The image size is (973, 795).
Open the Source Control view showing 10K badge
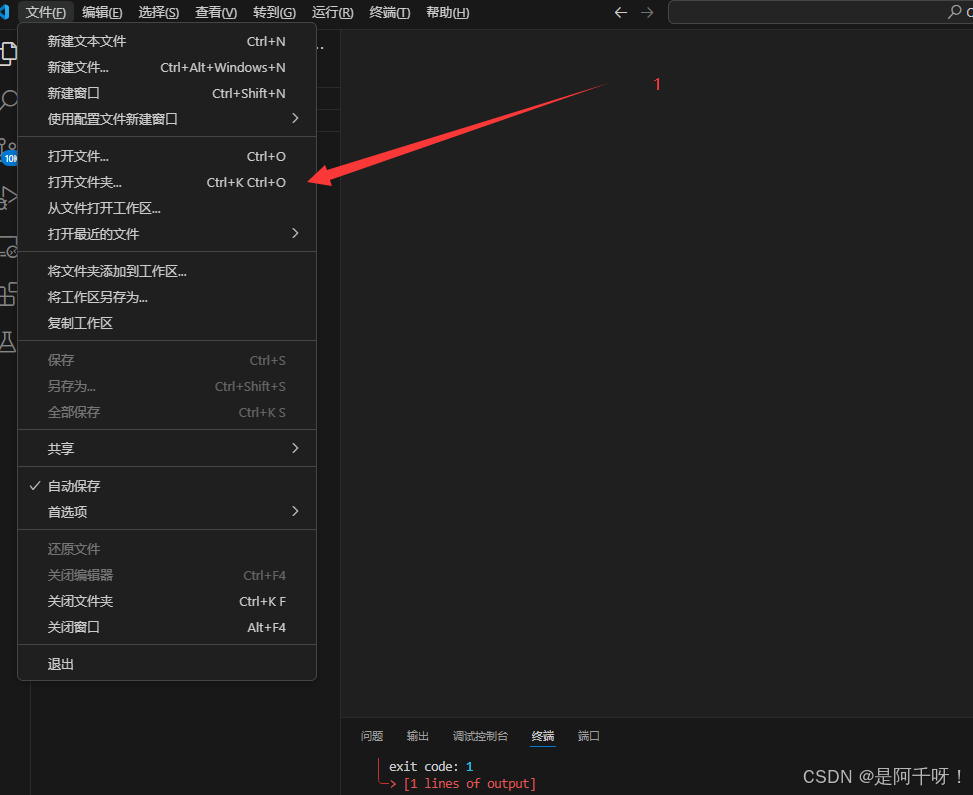[x=8, y=150]
